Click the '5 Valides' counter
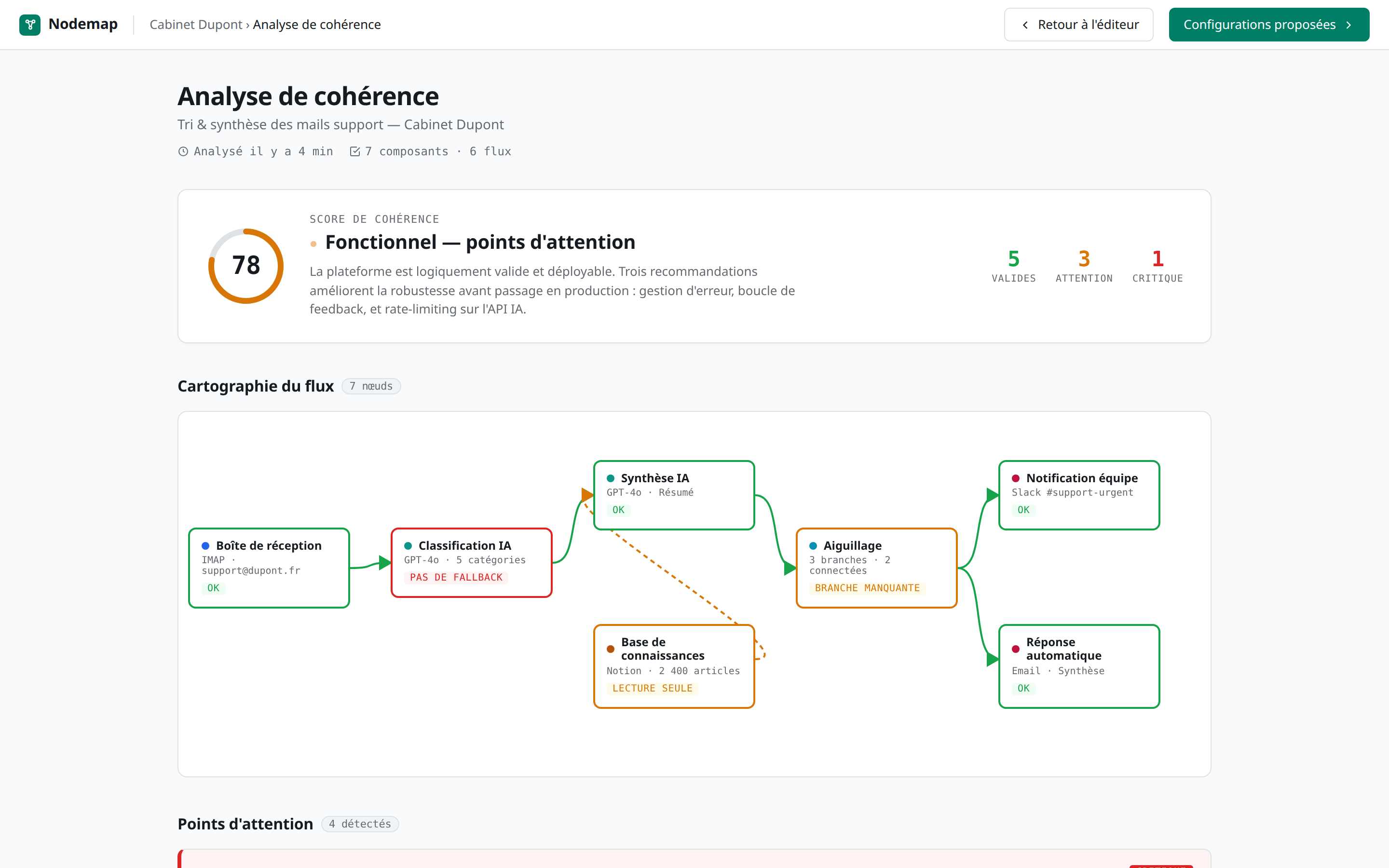This screenshot has width=1389, height=868. 1014,266
